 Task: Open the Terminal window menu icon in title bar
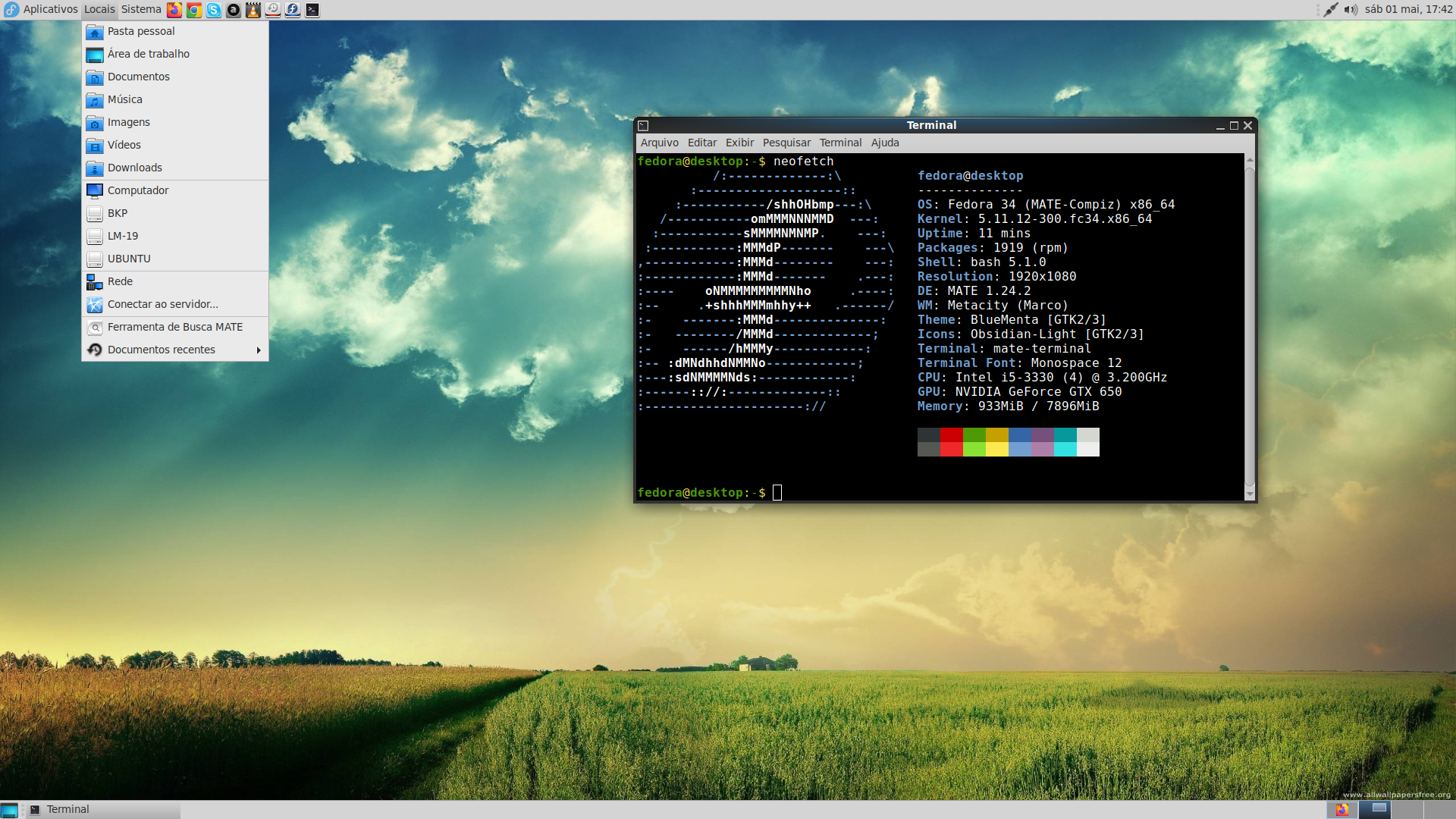[x=643, y=126]
